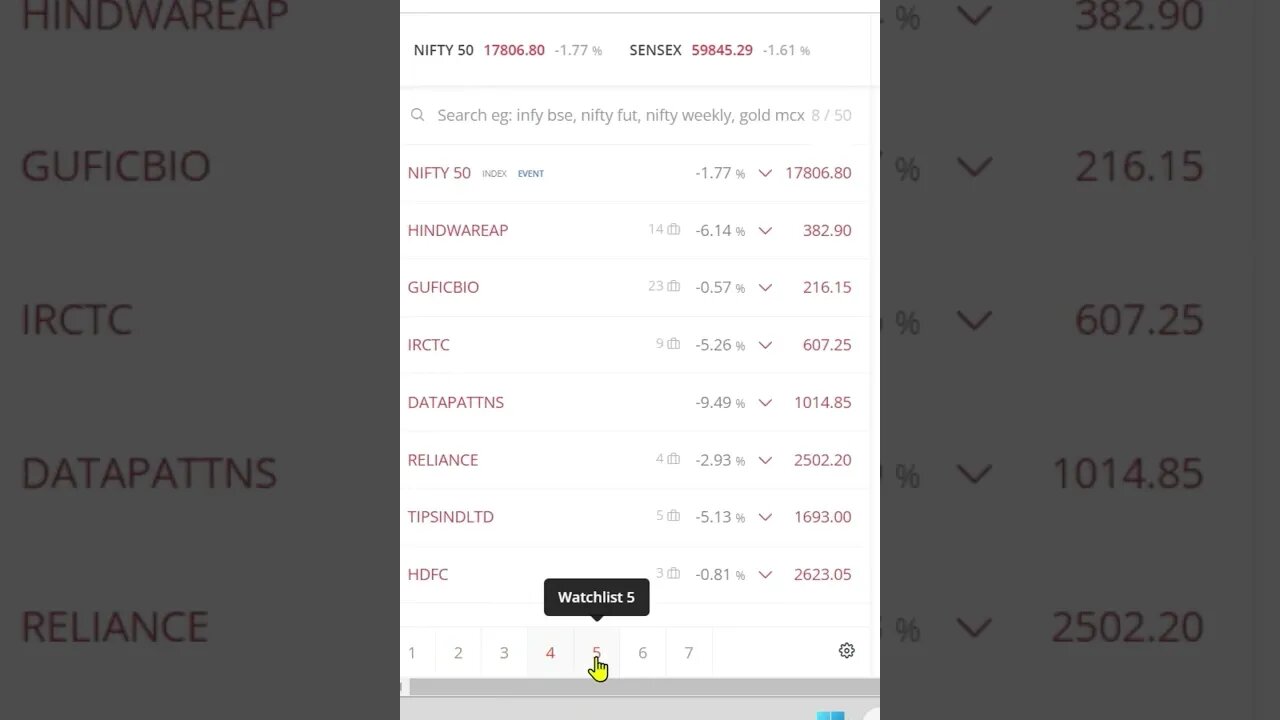Select the DATAPATTNS stock name

pyautogui.click(x=455, y=402)
